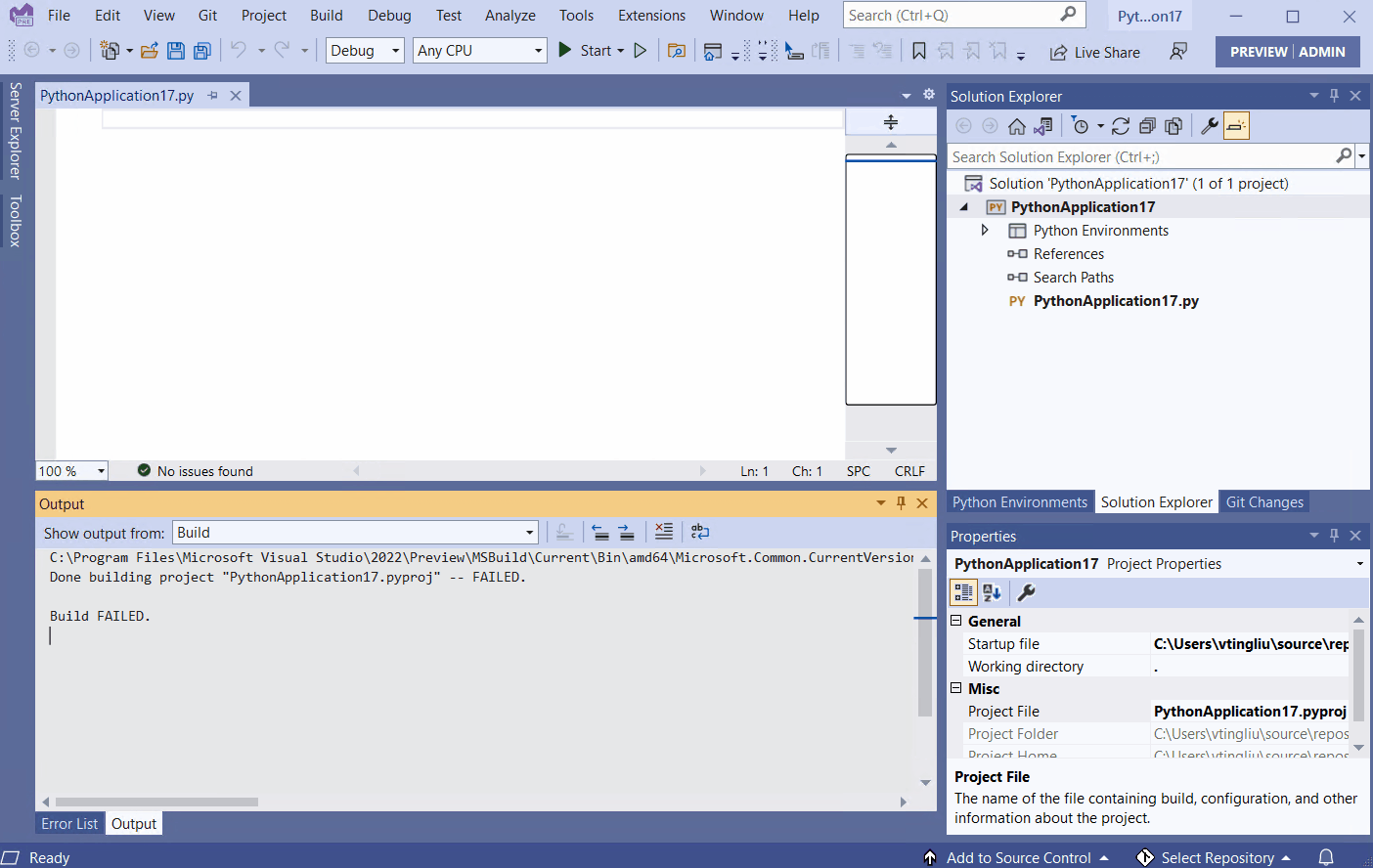Expand the Python Environments tree node
Image resolution: width=1373 pixels, height=868 pixels.
pos(986,230)
